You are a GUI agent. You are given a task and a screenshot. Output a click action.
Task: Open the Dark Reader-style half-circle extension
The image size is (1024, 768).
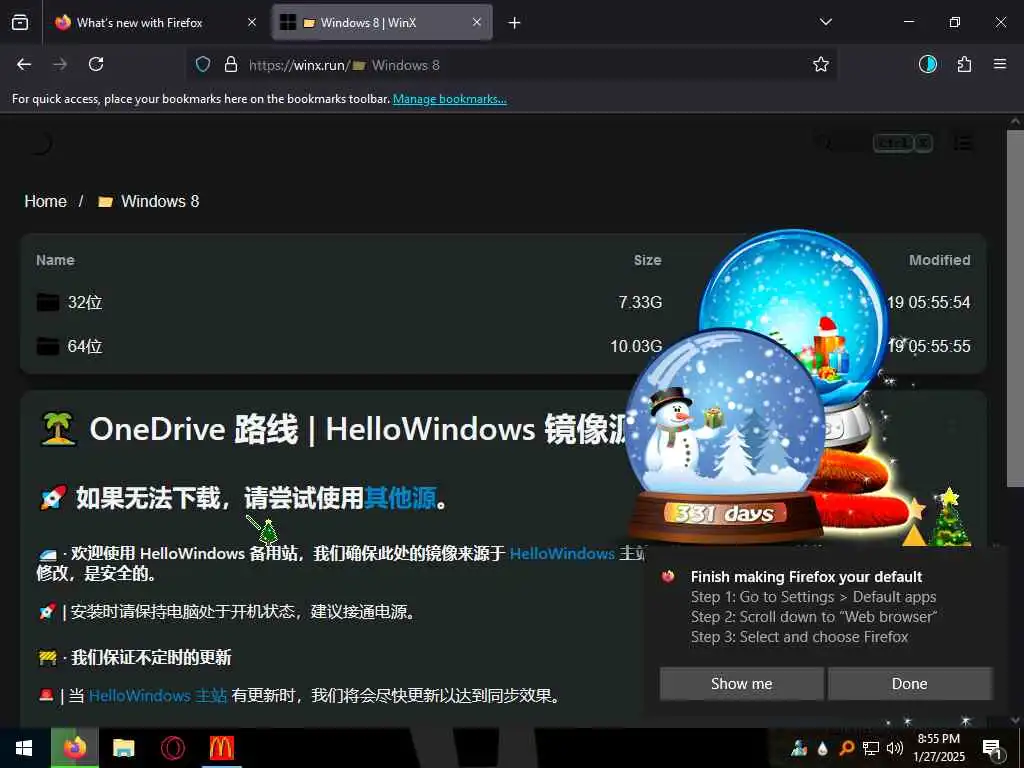tap(927, 64)
